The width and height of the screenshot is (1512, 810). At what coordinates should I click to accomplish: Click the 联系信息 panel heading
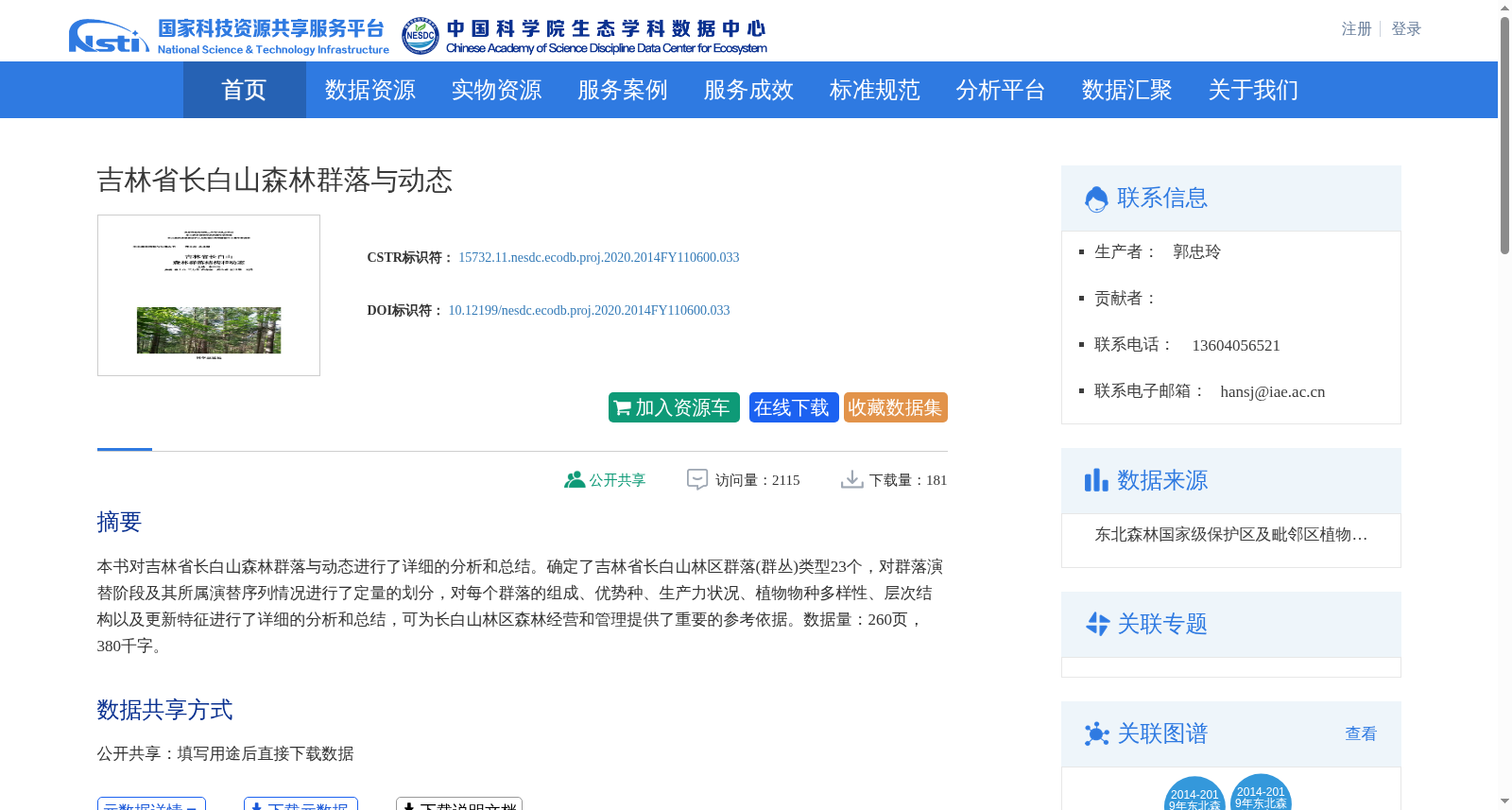(1162, 198)
